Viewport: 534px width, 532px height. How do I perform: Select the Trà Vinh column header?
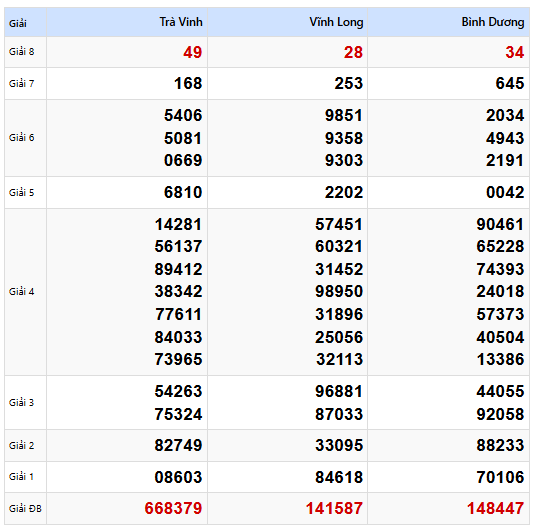(181, 22)
